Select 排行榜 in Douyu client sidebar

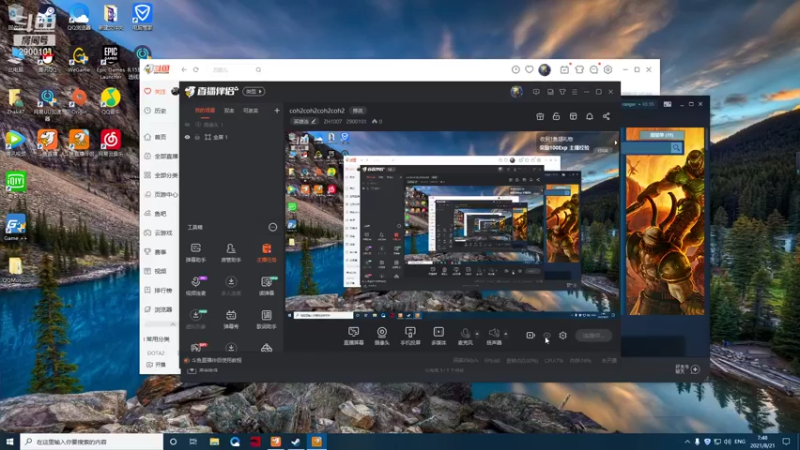[x=158, y=290]
